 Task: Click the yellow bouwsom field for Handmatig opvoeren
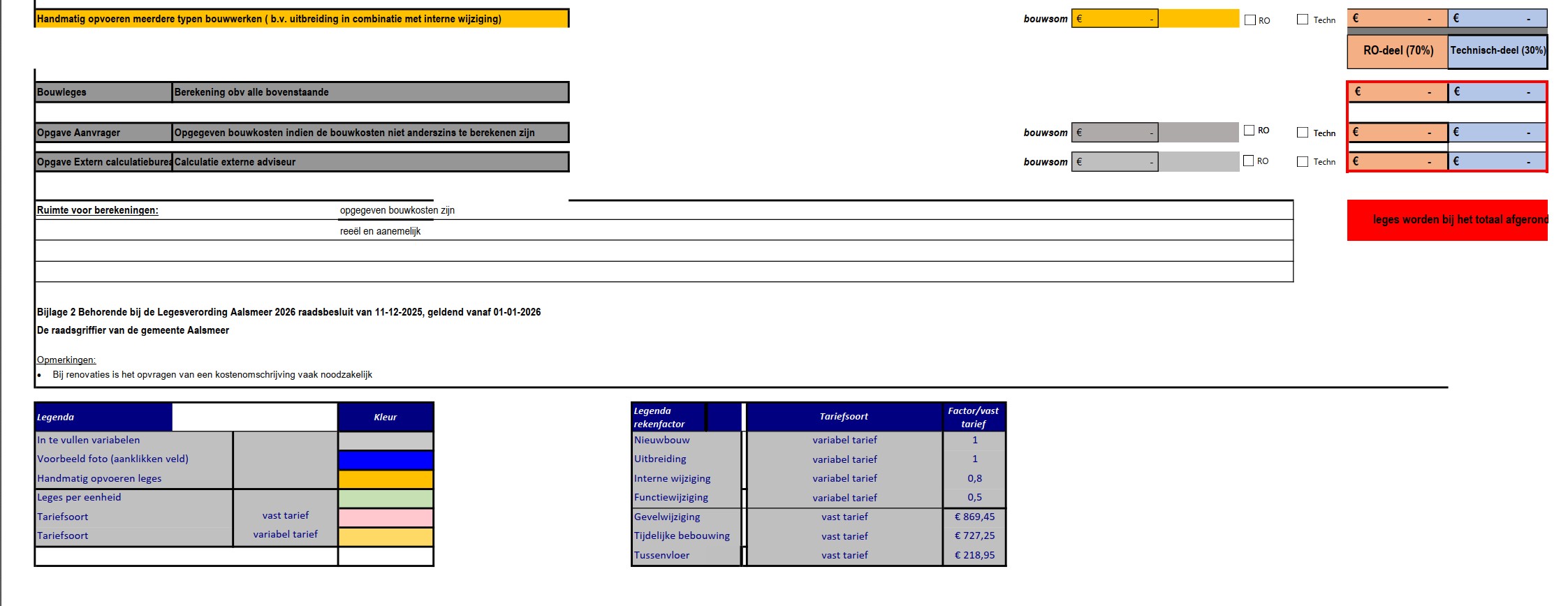click(1114, 19)
